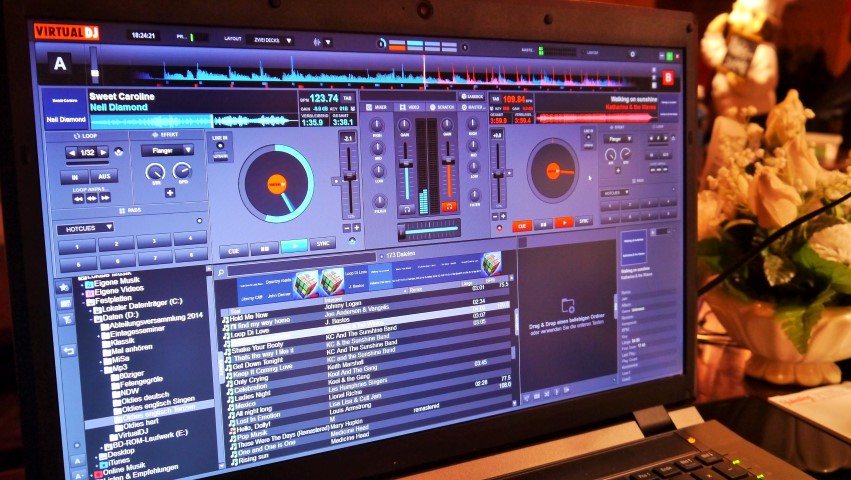Viewport: 851px width, 480px height.
Task: Switch to the VIDEO tab
Action: point(409,105)
